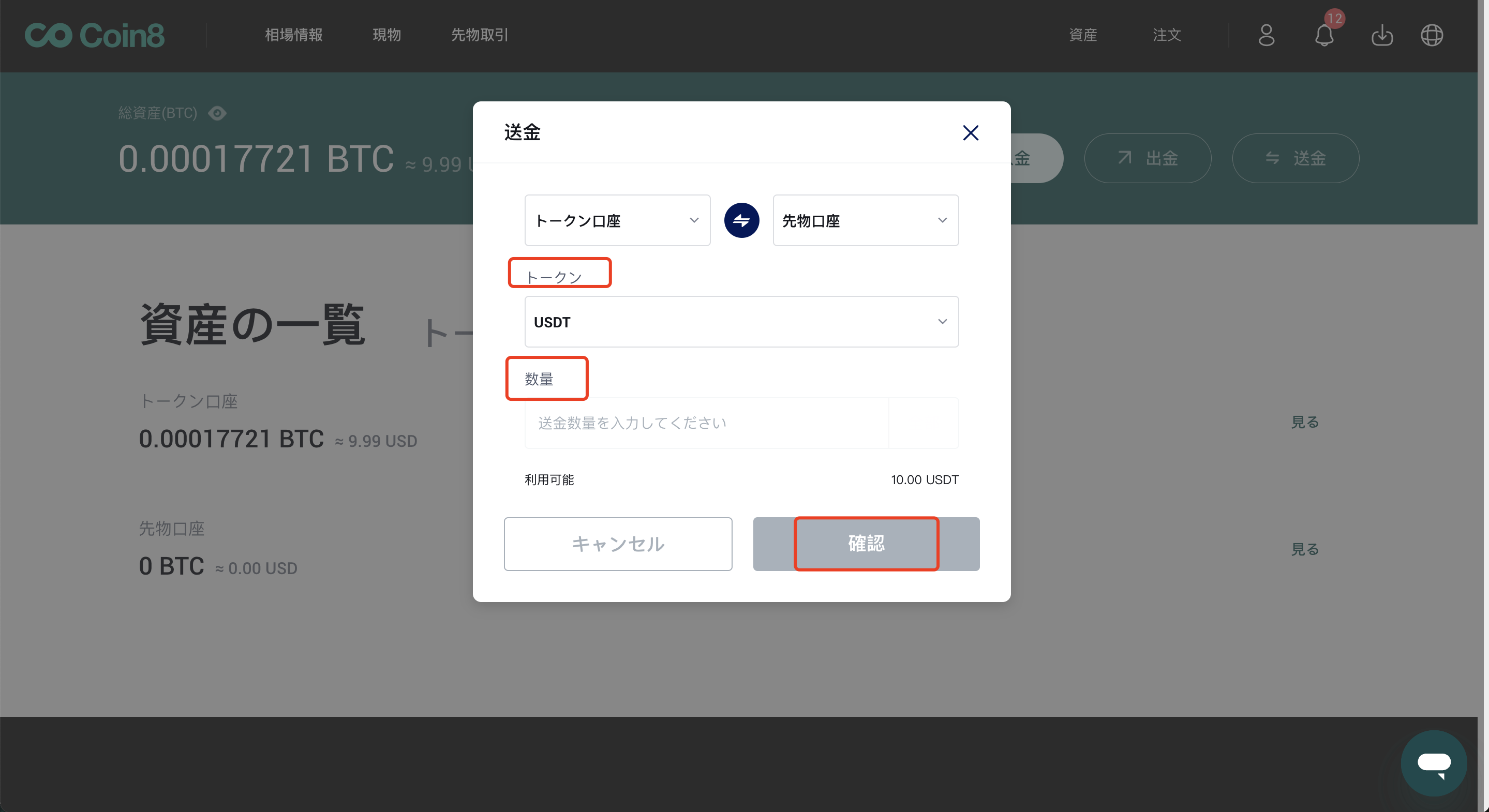1489x812 pixels.
Task: Open the 相場情報 menu
Action: (294, 35)
